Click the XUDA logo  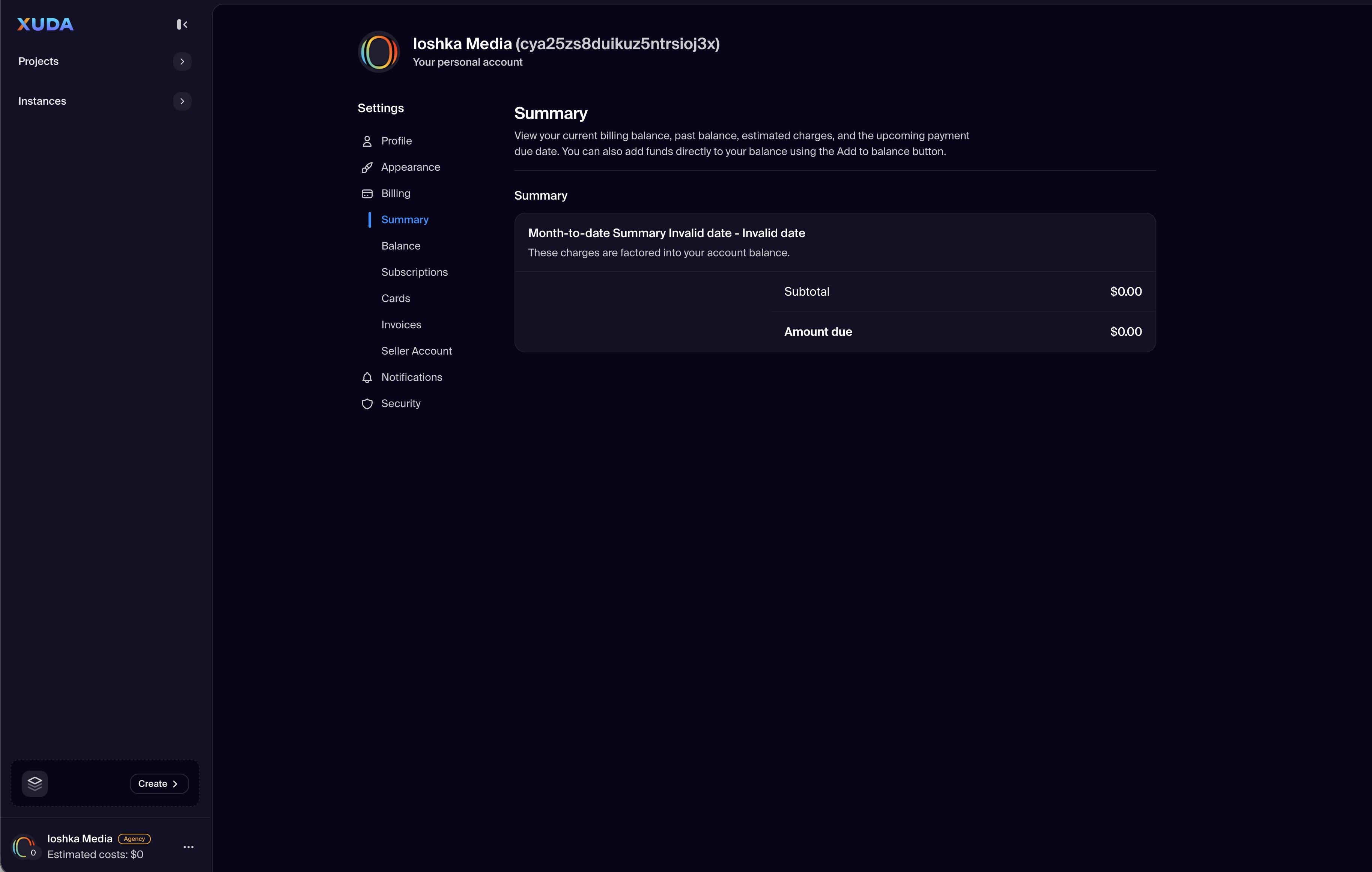click(45, 24)
